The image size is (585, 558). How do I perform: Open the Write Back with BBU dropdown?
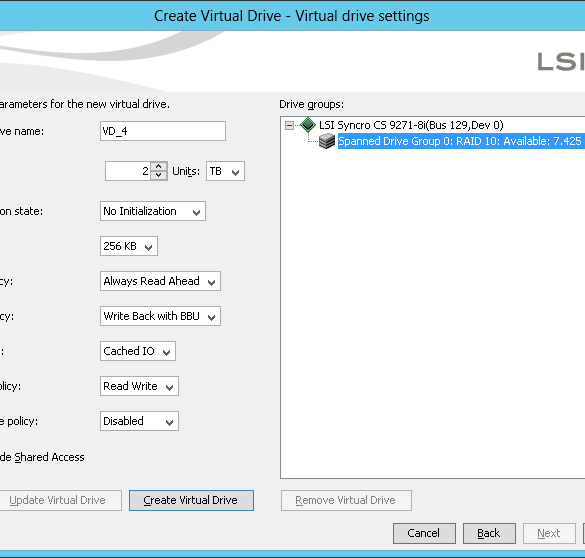pos(160,316)
